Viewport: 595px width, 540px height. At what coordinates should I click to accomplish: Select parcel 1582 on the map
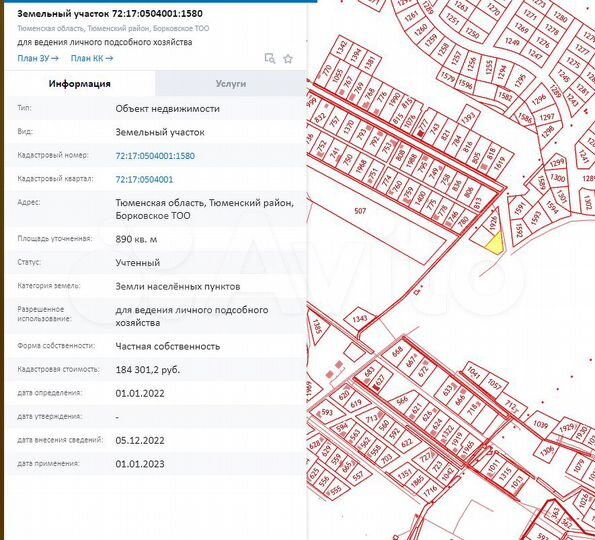point(505,96)
